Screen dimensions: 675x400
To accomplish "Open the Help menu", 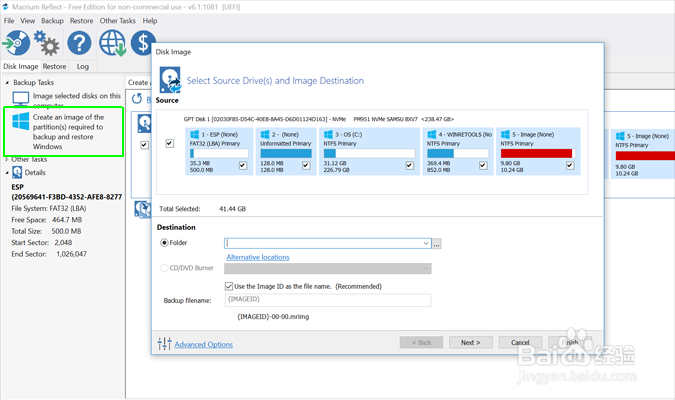I will tap(150, 21).
